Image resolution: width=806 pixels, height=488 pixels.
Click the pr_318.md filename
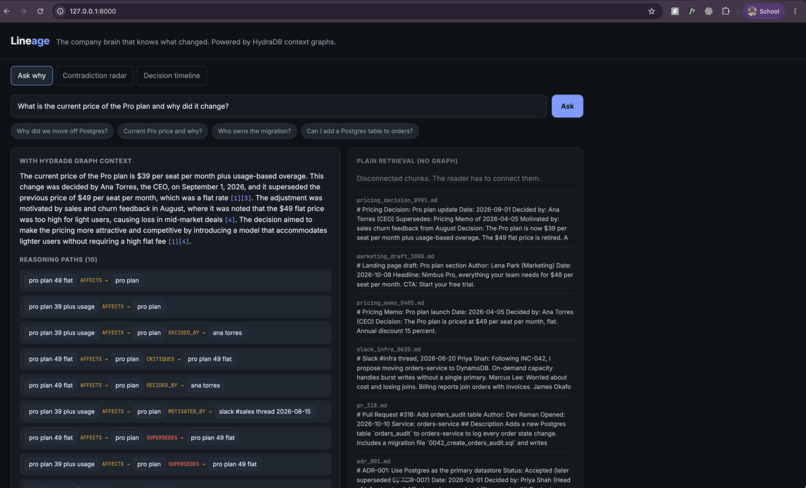(372, 405)
